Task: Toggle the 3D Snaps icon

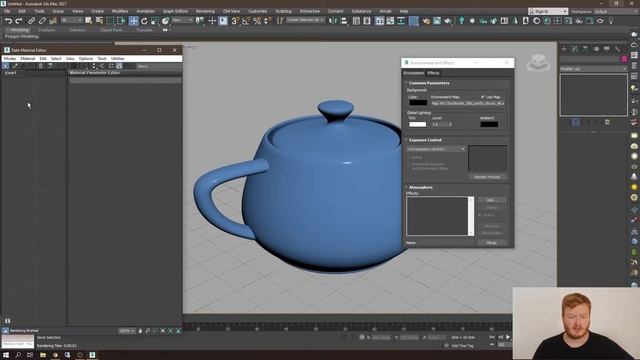Action: [x=235, y=21]
